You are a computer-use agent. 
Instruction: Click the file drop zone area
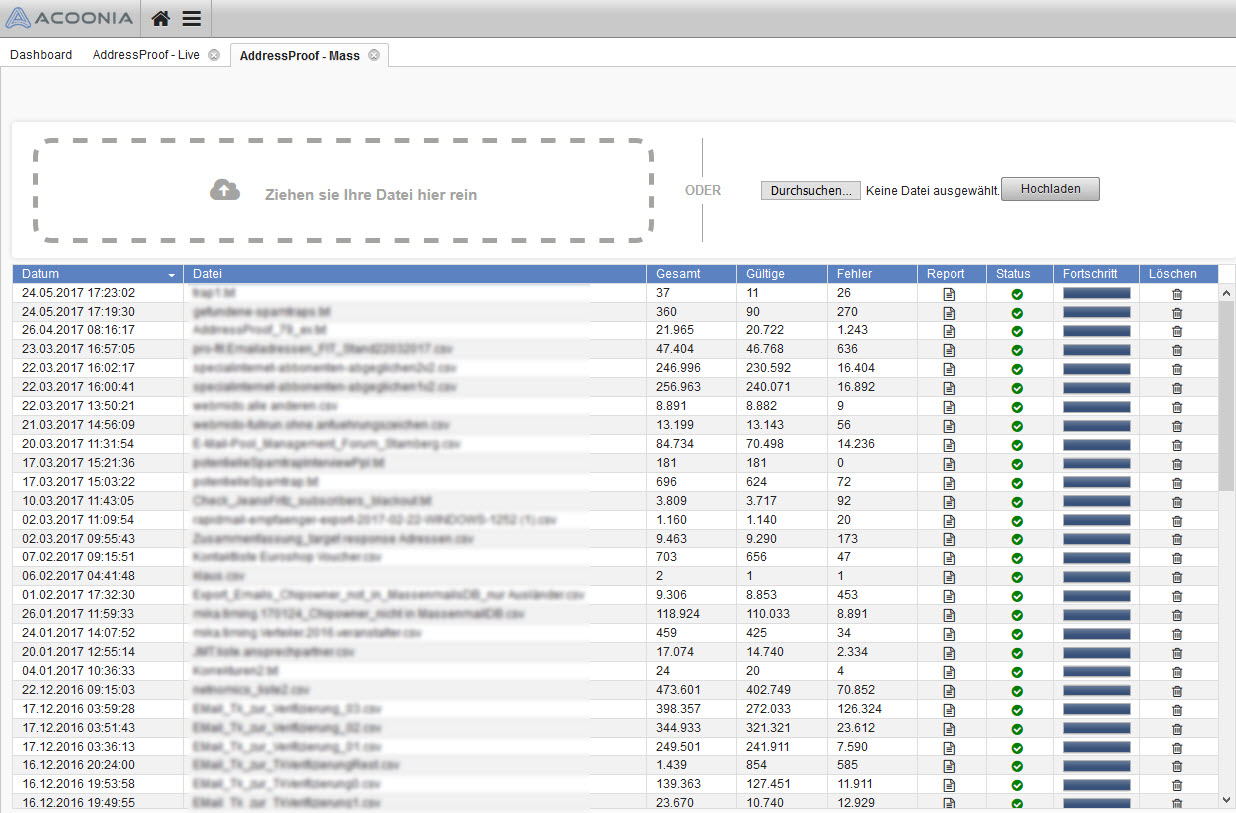[x=343, y=190]
